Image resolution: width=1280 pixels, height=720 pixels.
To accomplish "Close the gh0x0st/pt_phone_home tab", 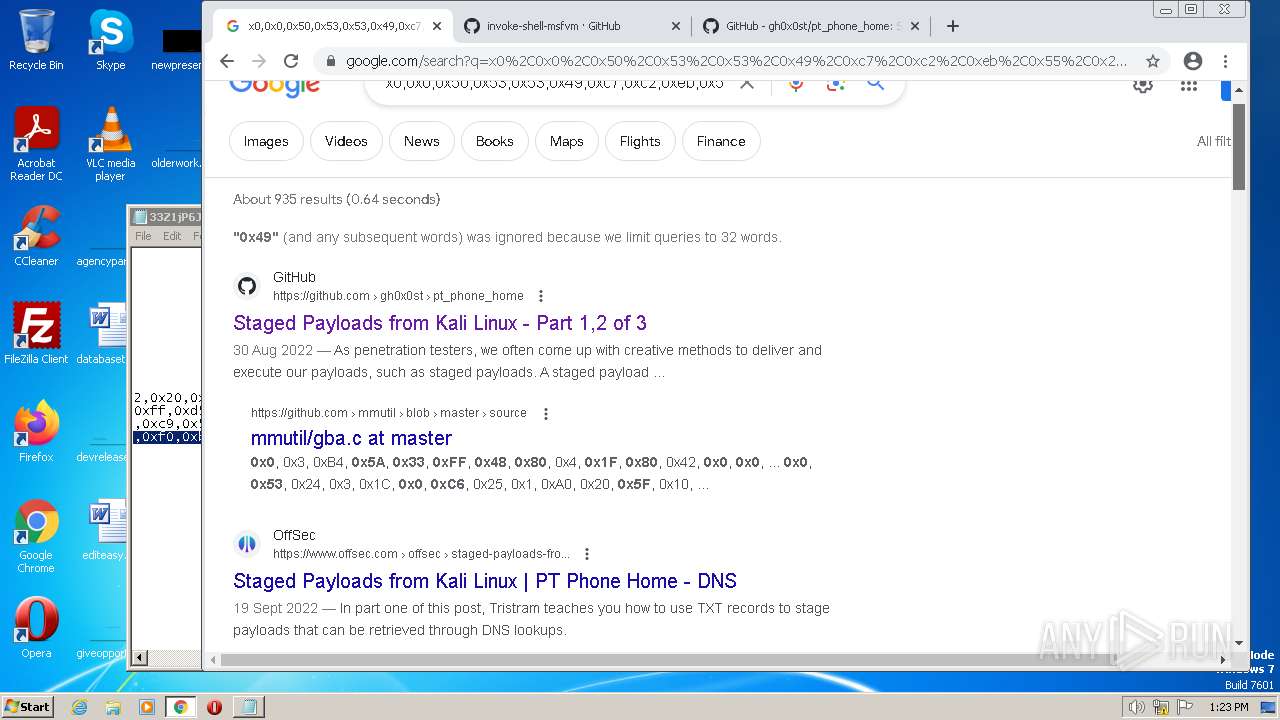I will pos(915,26).
